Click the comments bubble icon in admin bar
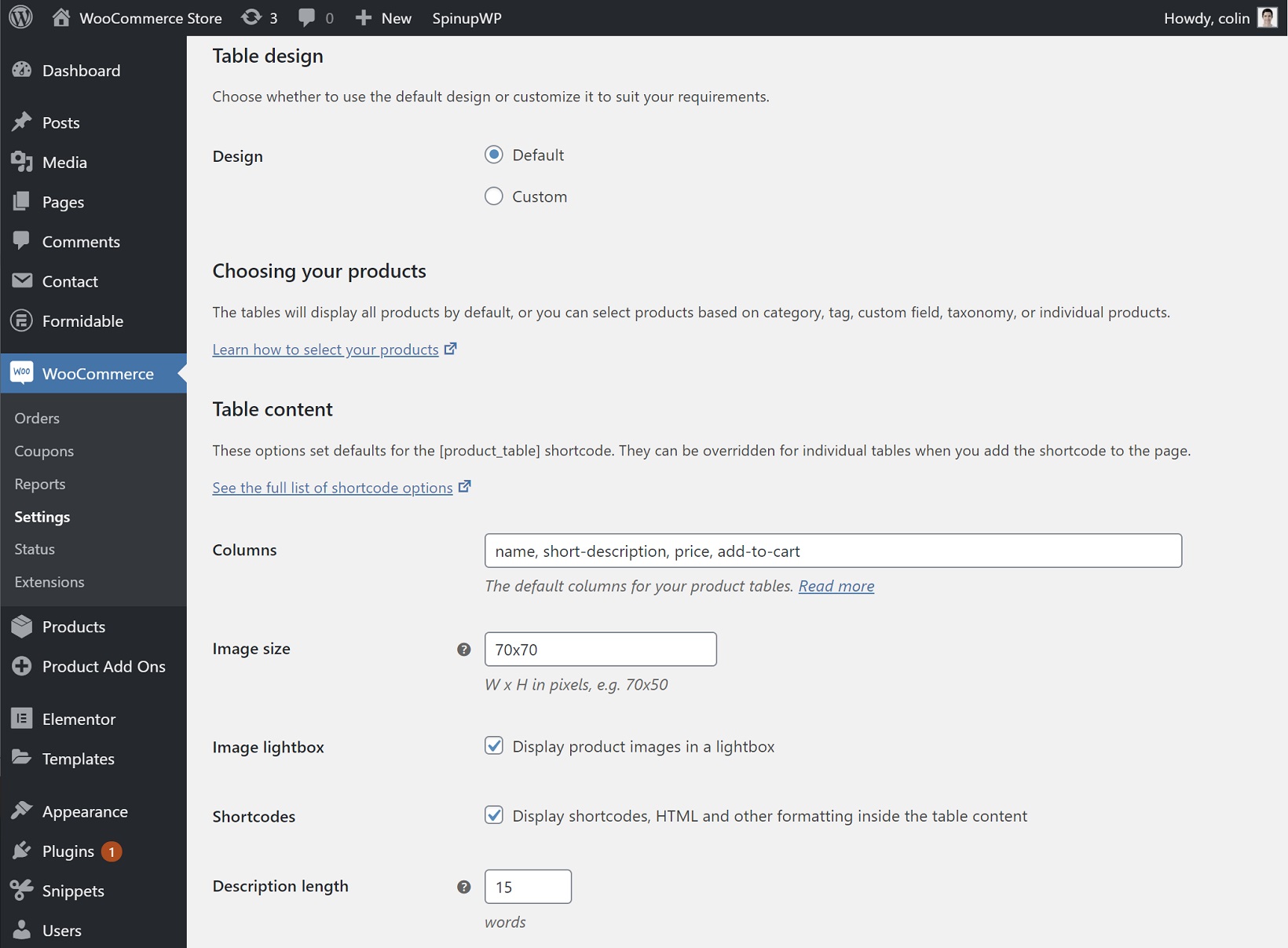 pos(307,17)
